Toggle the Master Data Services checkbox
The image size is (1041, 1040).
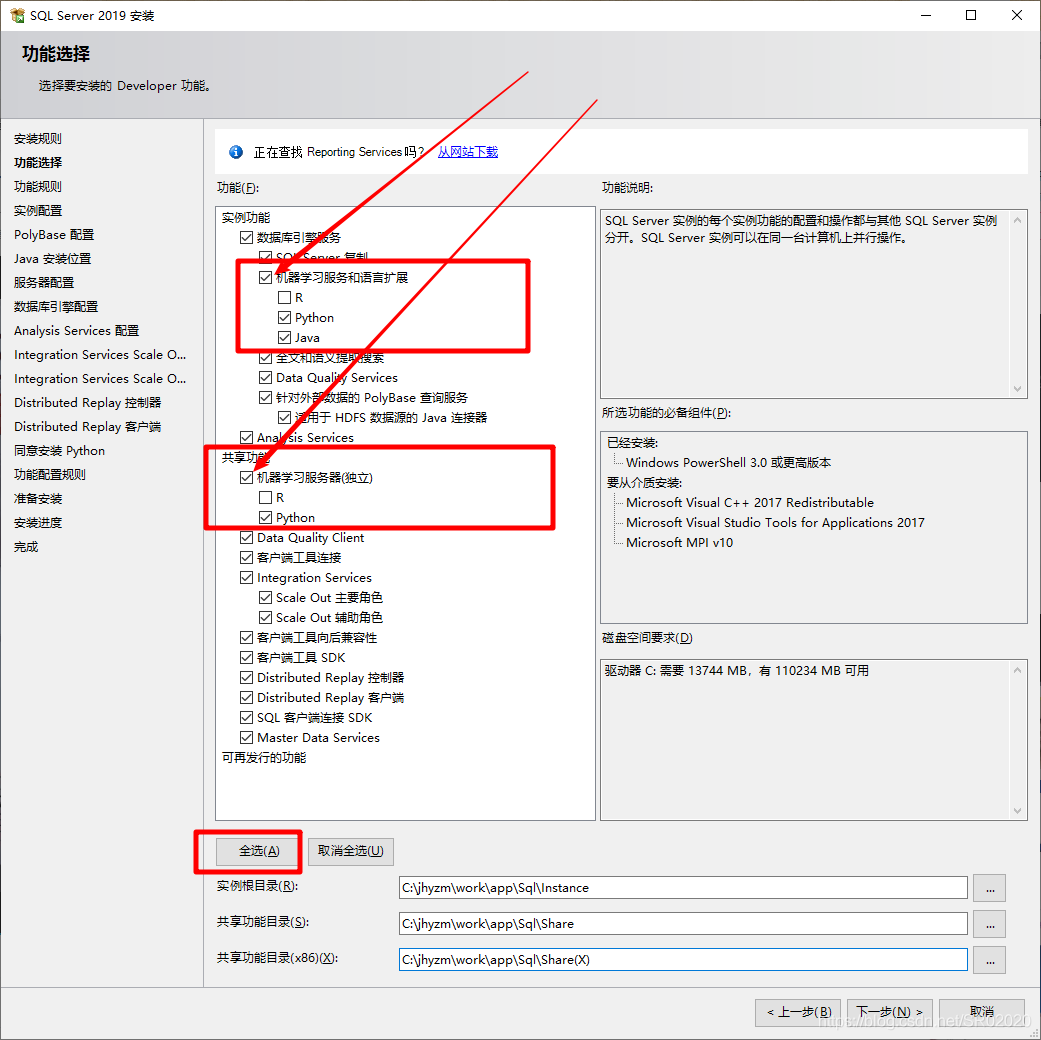click(246, 738)
